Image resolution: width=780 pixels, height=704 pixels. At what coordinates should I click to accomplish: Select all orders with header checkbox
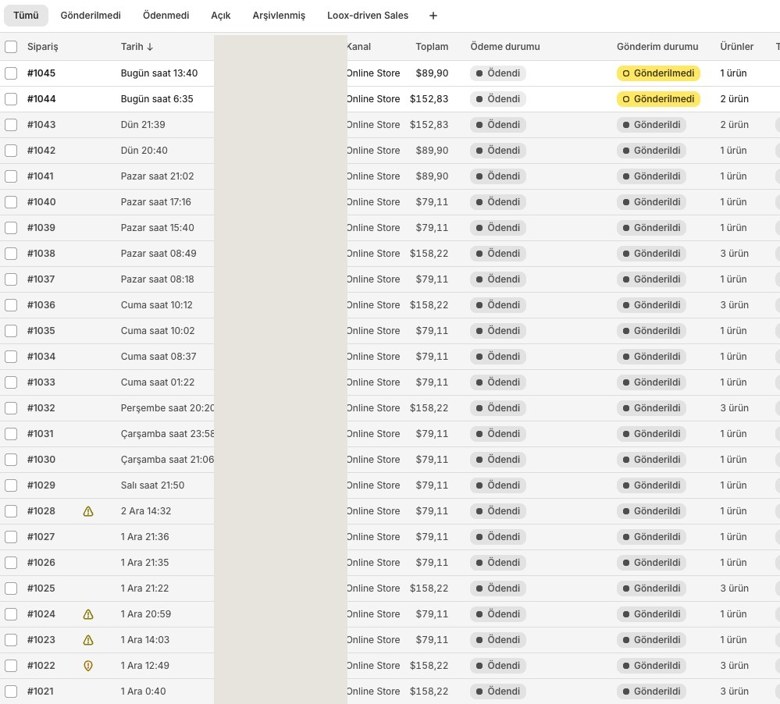pos(11,47)
